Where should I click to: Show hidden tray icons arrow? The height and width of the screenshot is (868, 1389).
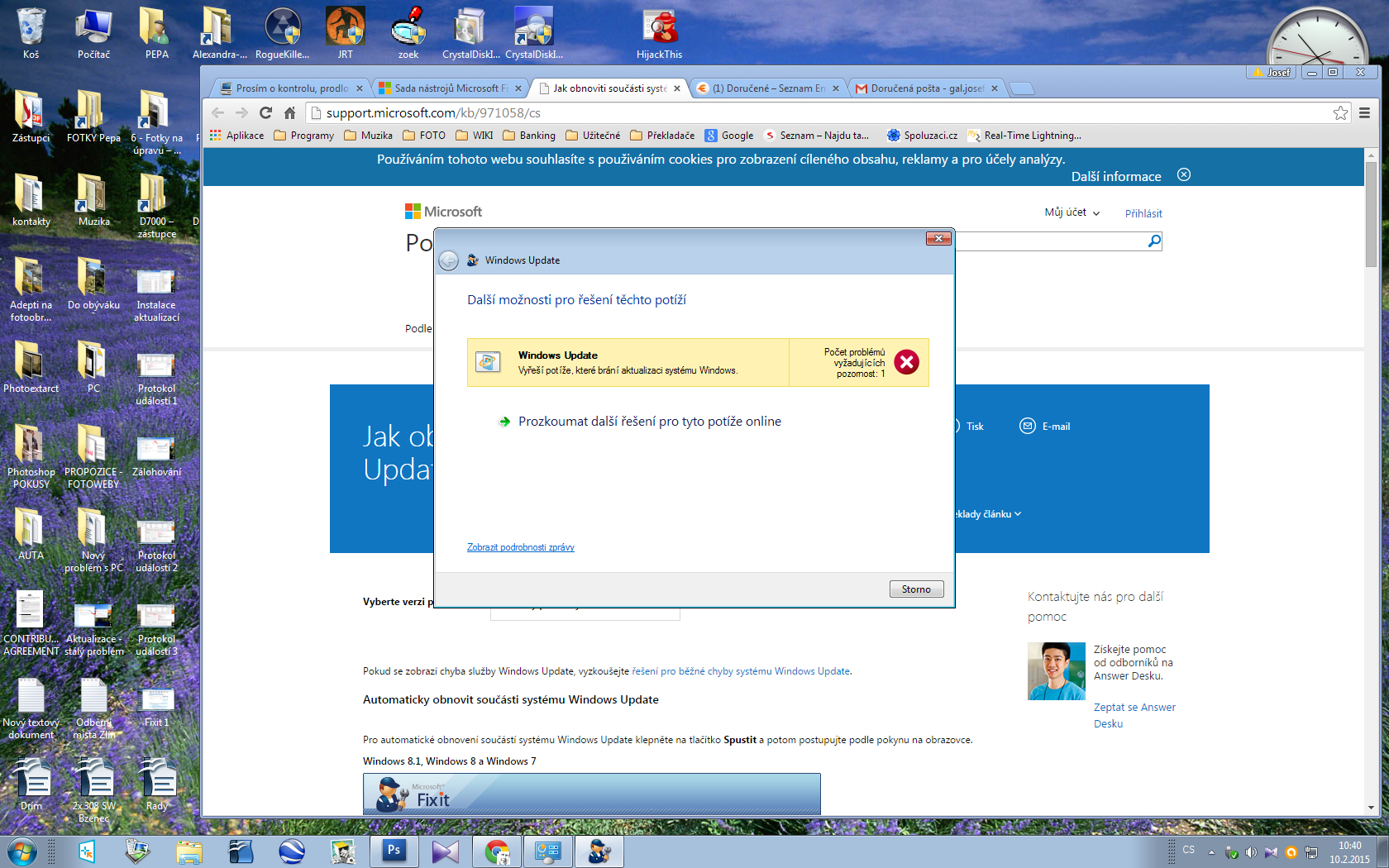click(1211, 851)
